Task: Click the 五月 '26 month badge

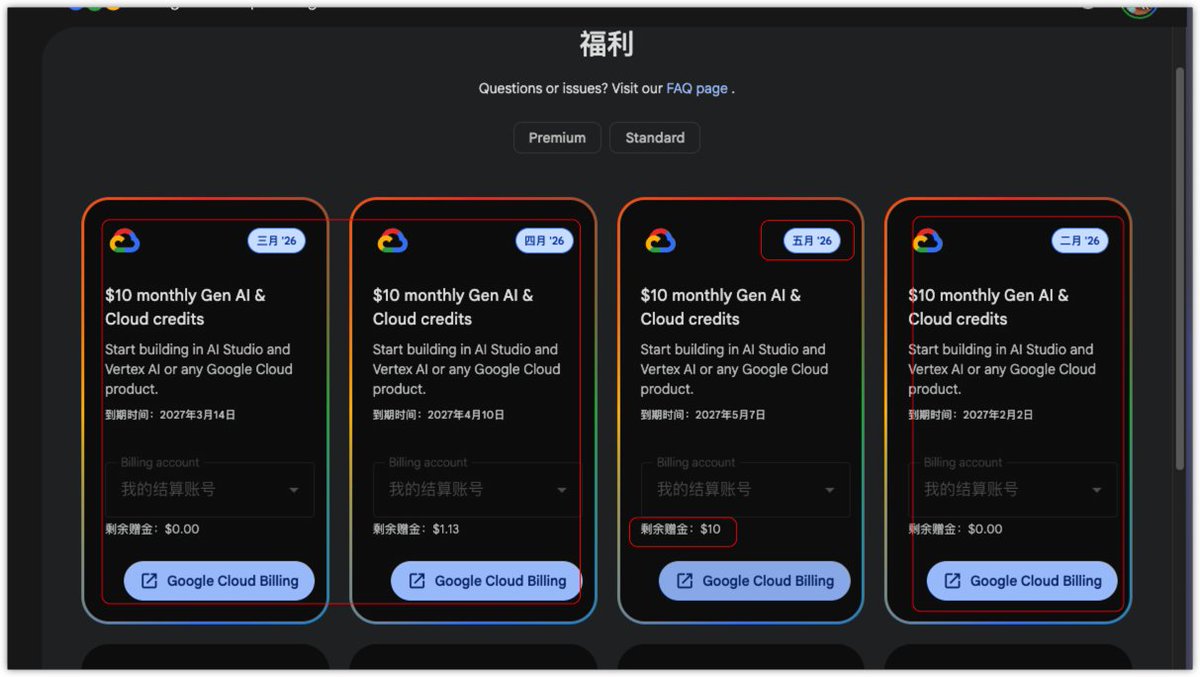Action: [812, 241]
